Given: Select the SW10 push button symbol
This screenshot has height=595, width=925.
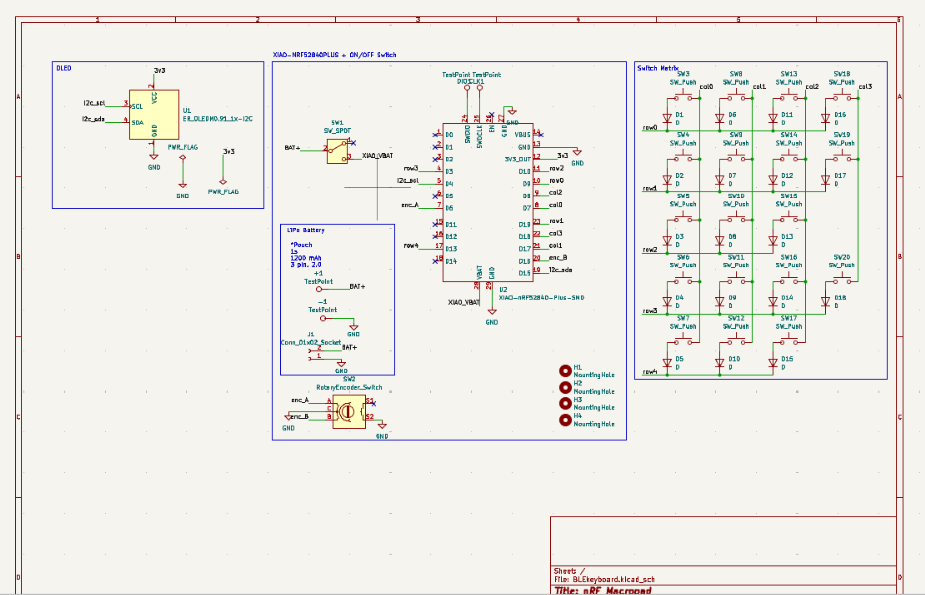Looking at the screenshot, I should pyautogui.click(x=736, y=218).
